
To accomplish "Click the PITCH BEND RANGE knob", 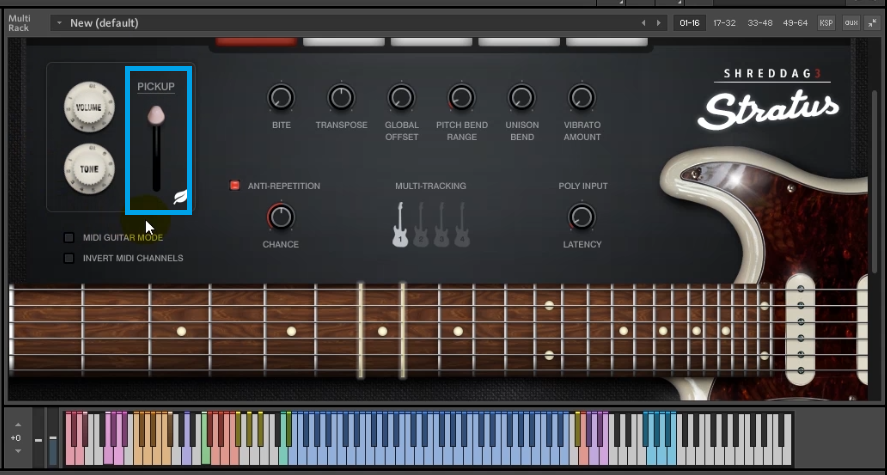I will pos(462,98).
